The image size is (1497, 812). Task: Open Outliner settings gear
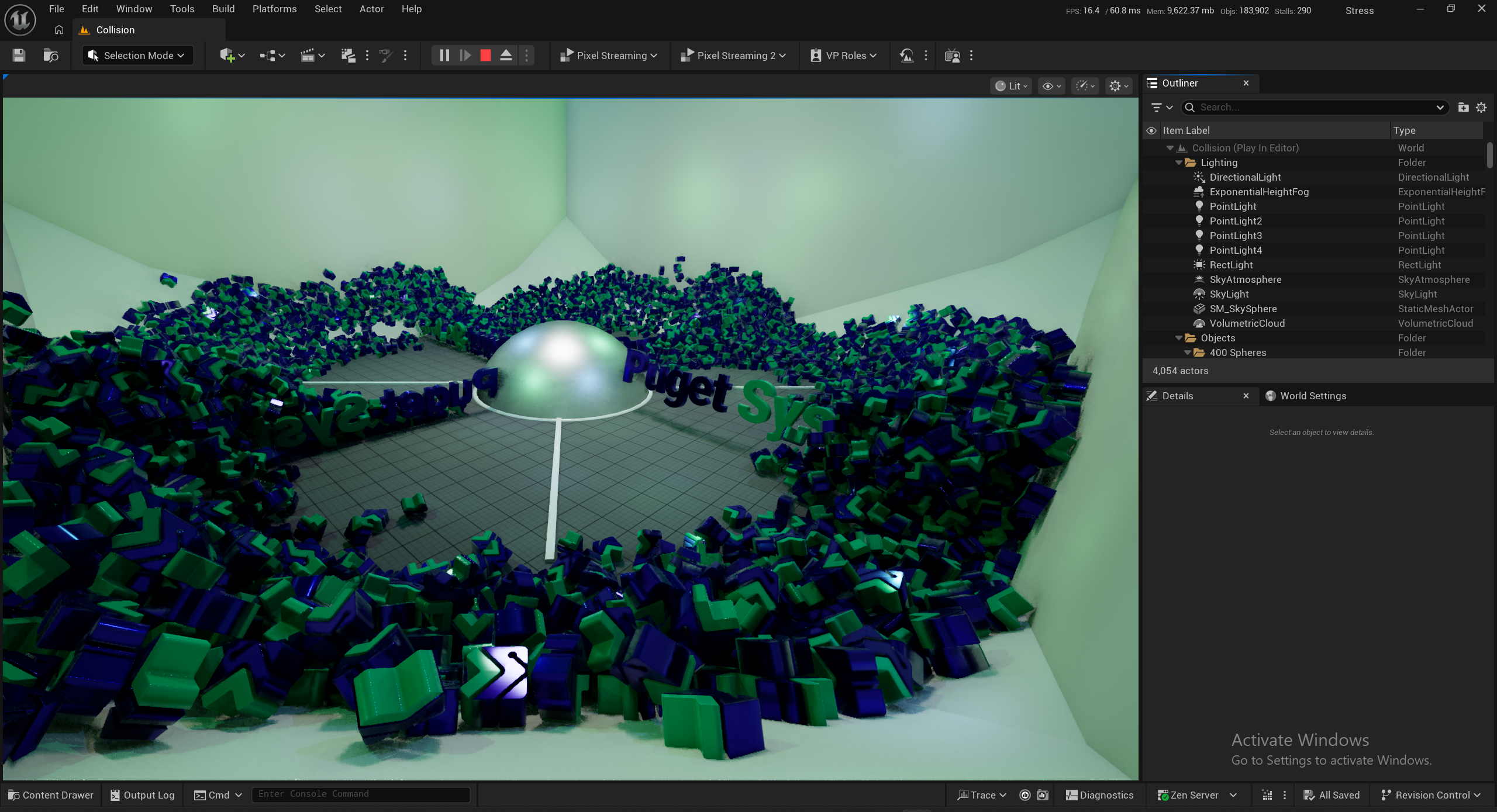1481,108
